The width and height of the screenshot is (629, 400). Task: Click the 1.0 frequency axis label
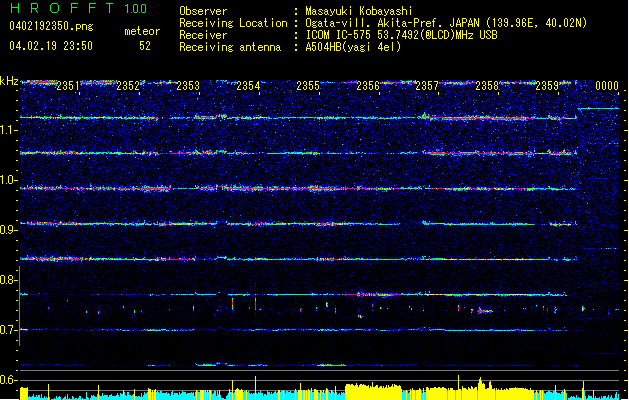point(8,180)
